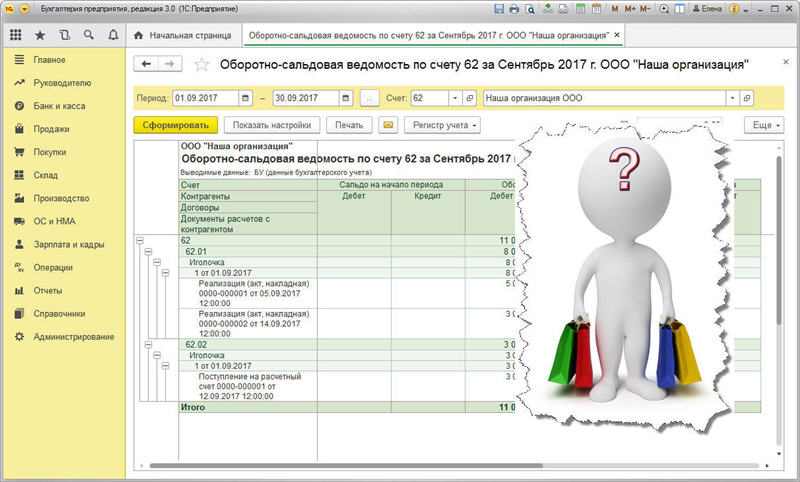Click the user Елена in title bar
The image size is (800, 482).
(707, 9)
